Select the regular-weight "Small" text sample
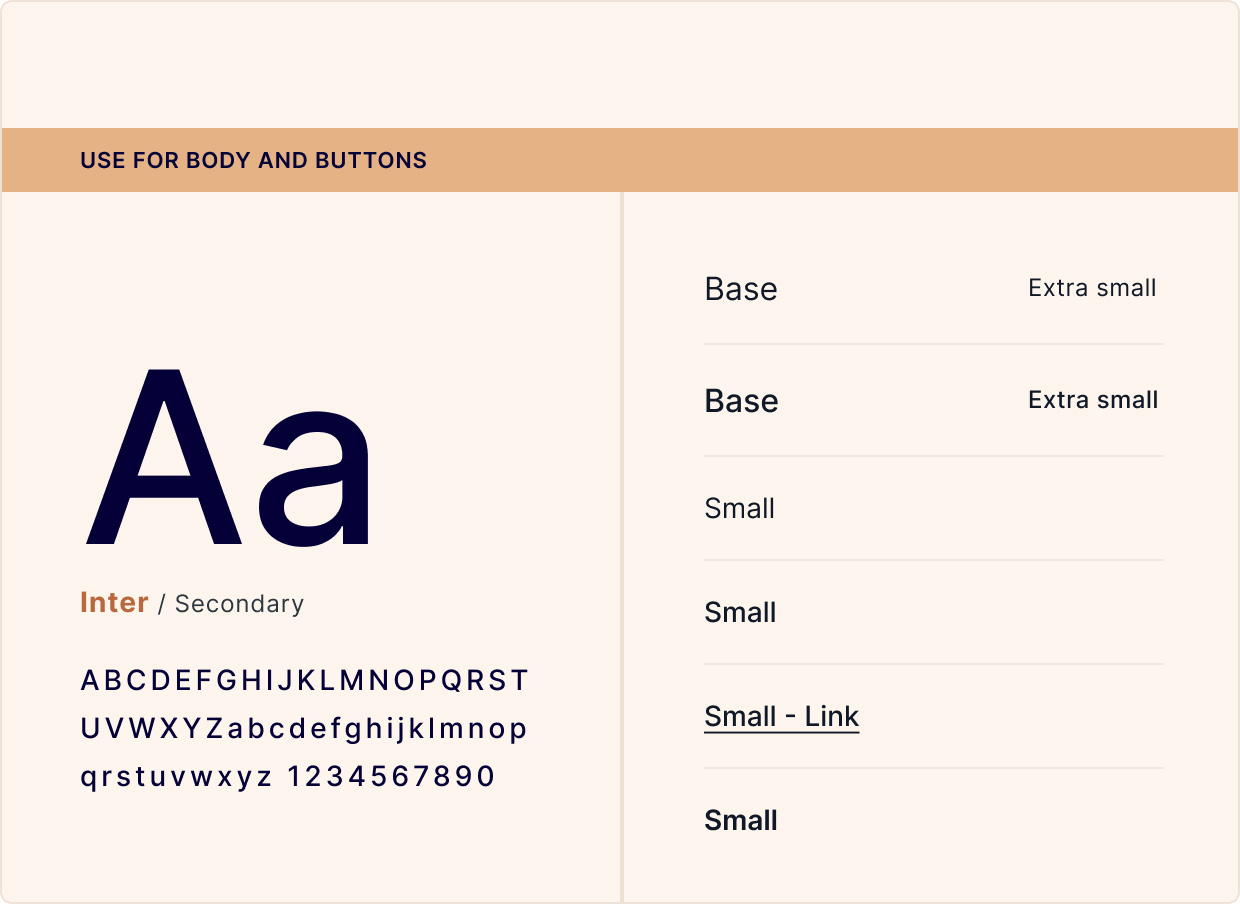Viewport: 1240px width, 904px height. pos(740,509)
